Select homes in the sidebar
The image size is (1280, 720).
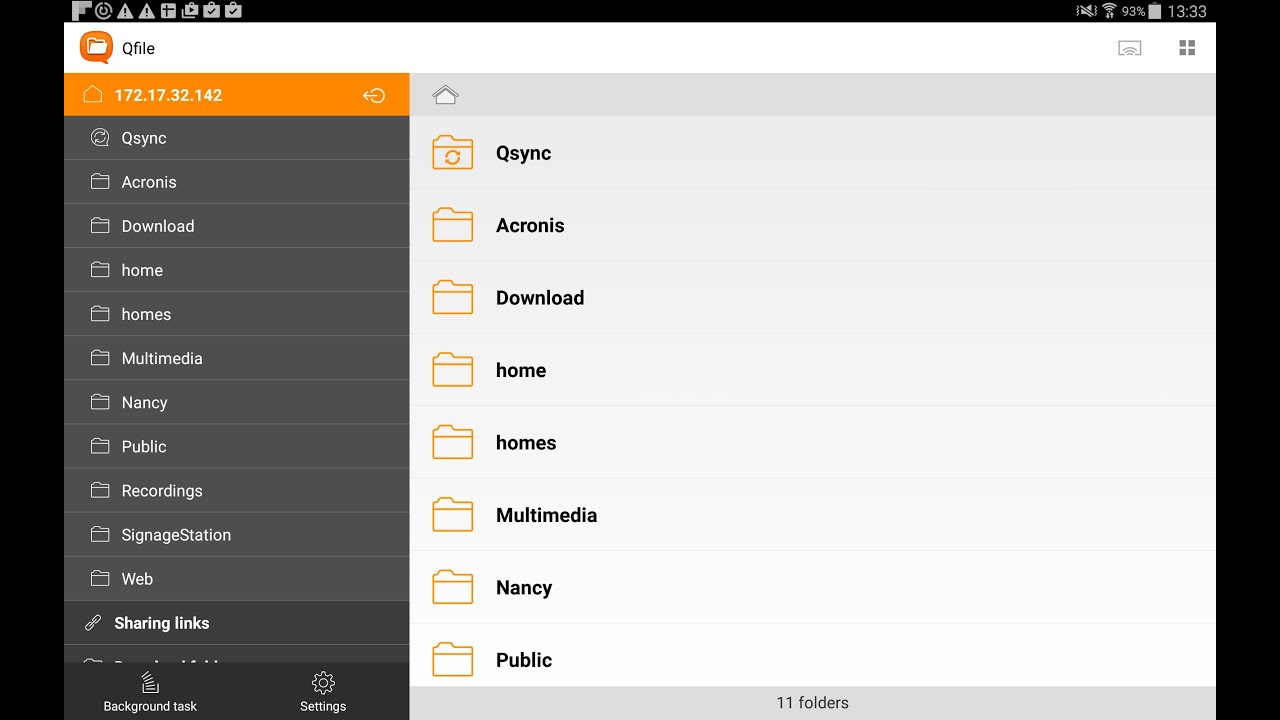pos(237,314)
